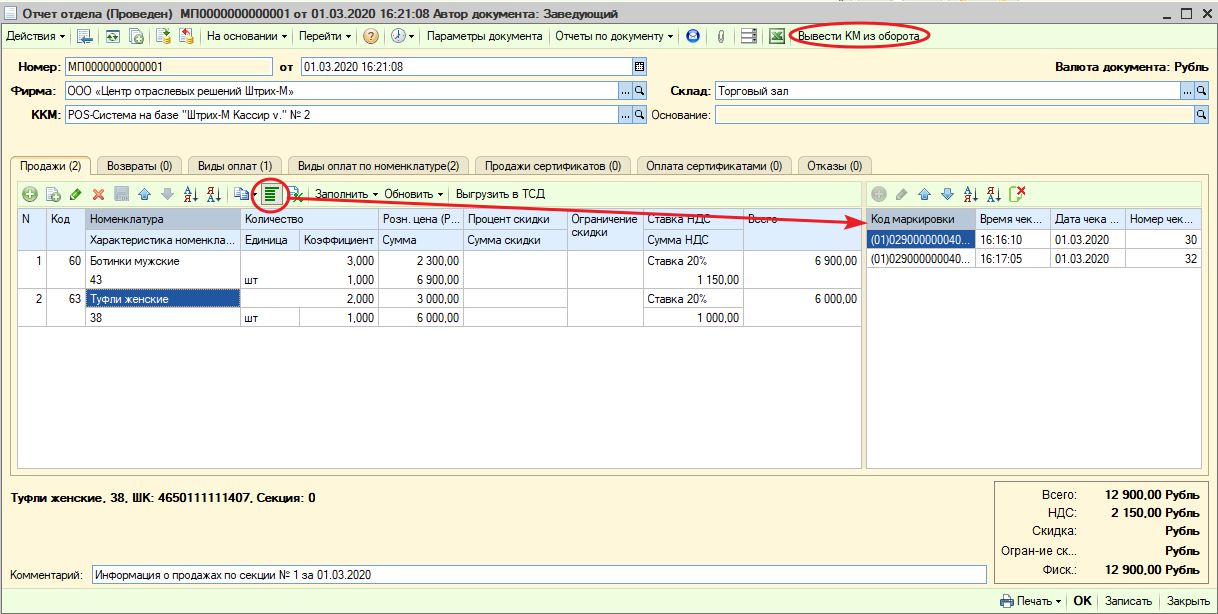Screen dimensions: 1218x614
Task: Click Вывести КМ из оборота button
Action: [859, 36]
